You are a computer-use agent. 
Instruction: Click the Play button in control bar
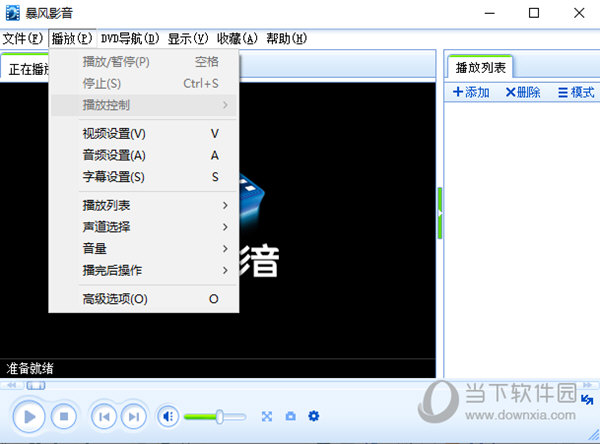29,416
